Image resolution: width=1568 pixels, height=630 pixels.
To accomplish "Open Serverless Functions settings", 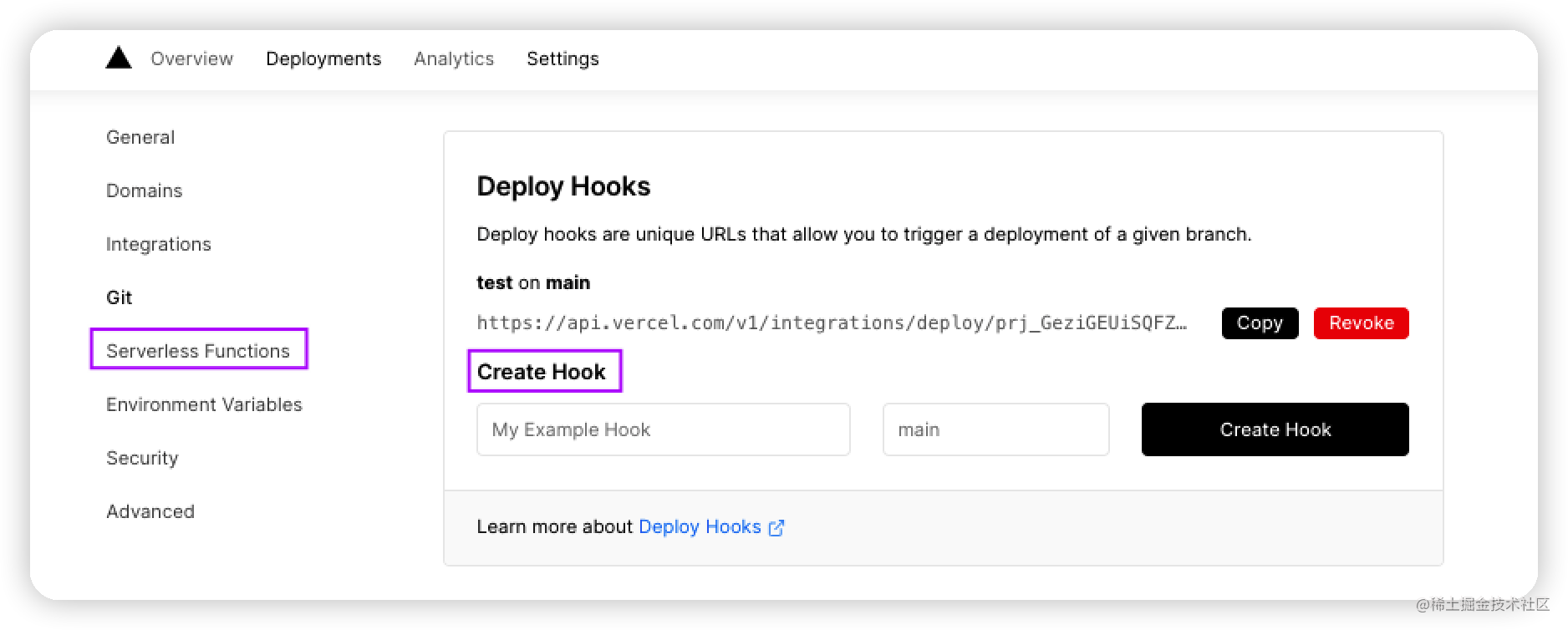I will [x=198, y=351].
